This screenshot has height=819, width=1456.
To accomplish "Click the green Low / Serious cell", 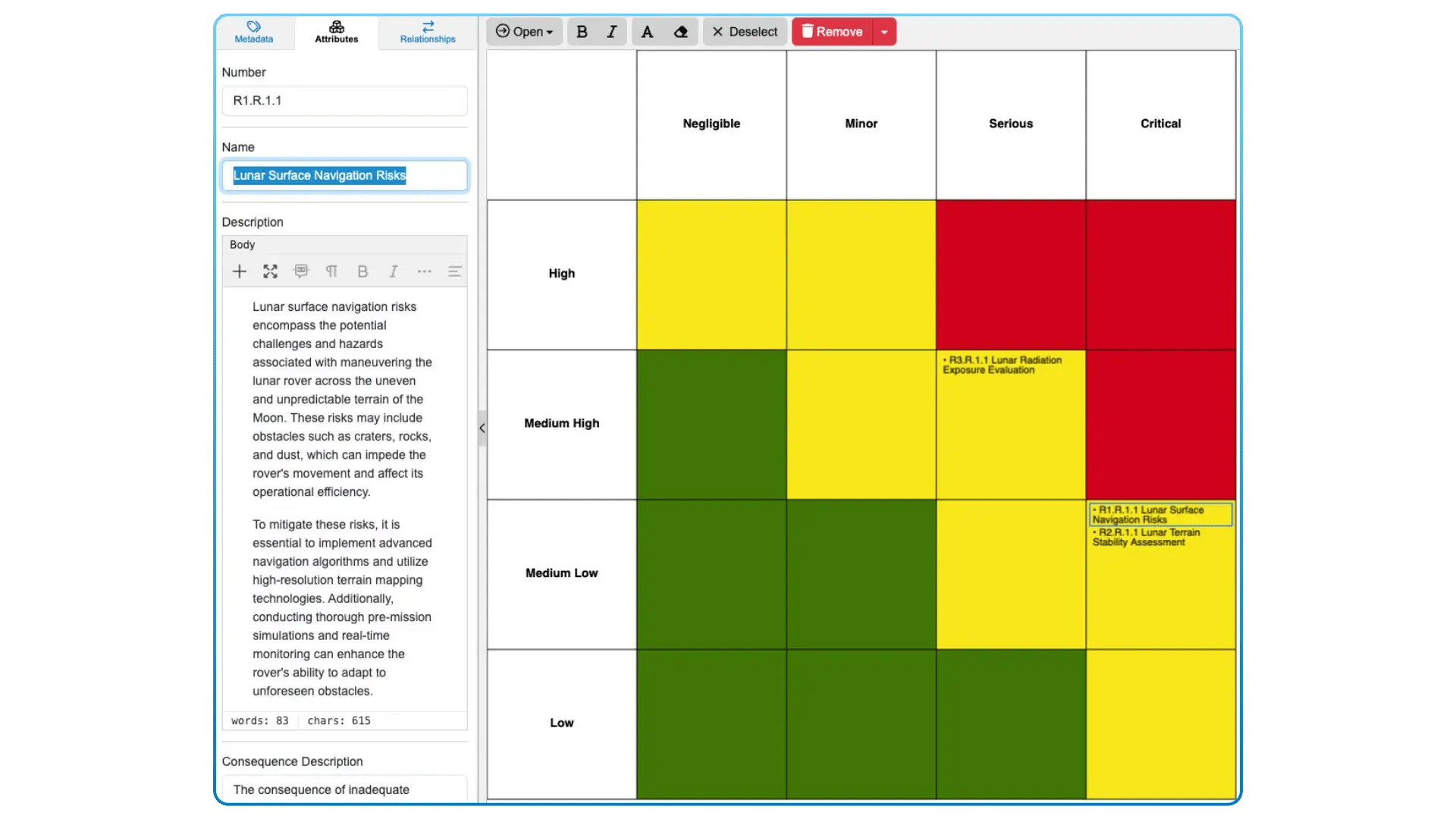I will [1011, 724].
